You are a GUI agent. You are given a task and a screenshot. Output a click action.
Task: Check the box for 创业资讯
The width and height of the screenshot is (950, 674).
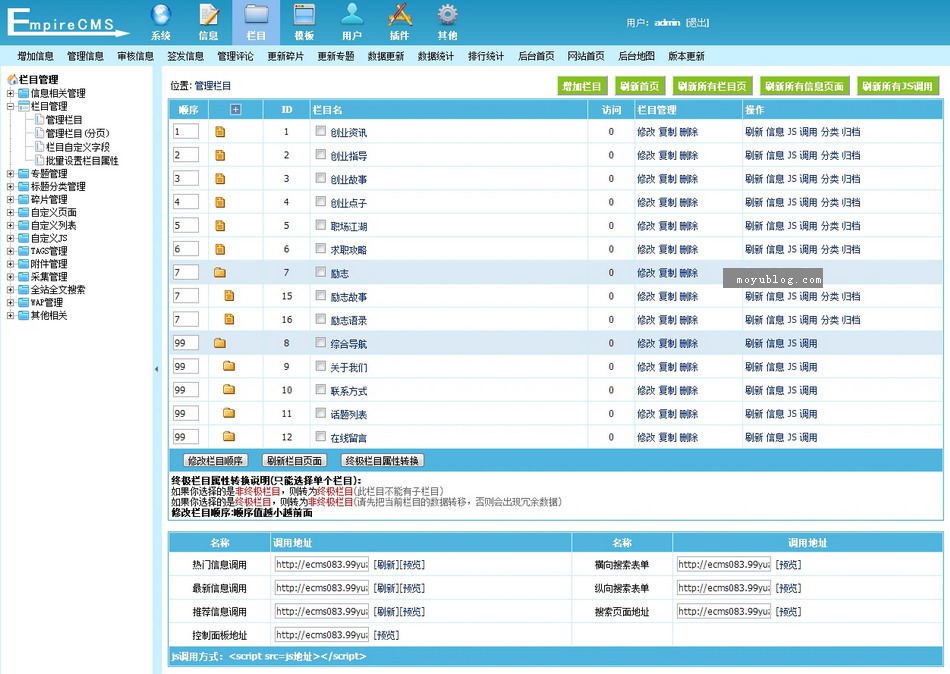click(321, 131)
